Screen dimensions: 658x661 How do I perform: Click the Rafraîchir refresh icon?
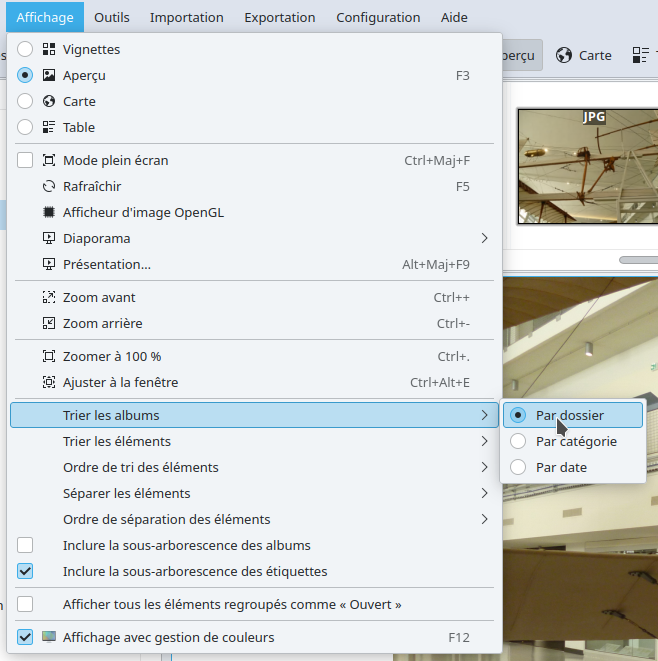pyautogui.click(x=49, y=186)
